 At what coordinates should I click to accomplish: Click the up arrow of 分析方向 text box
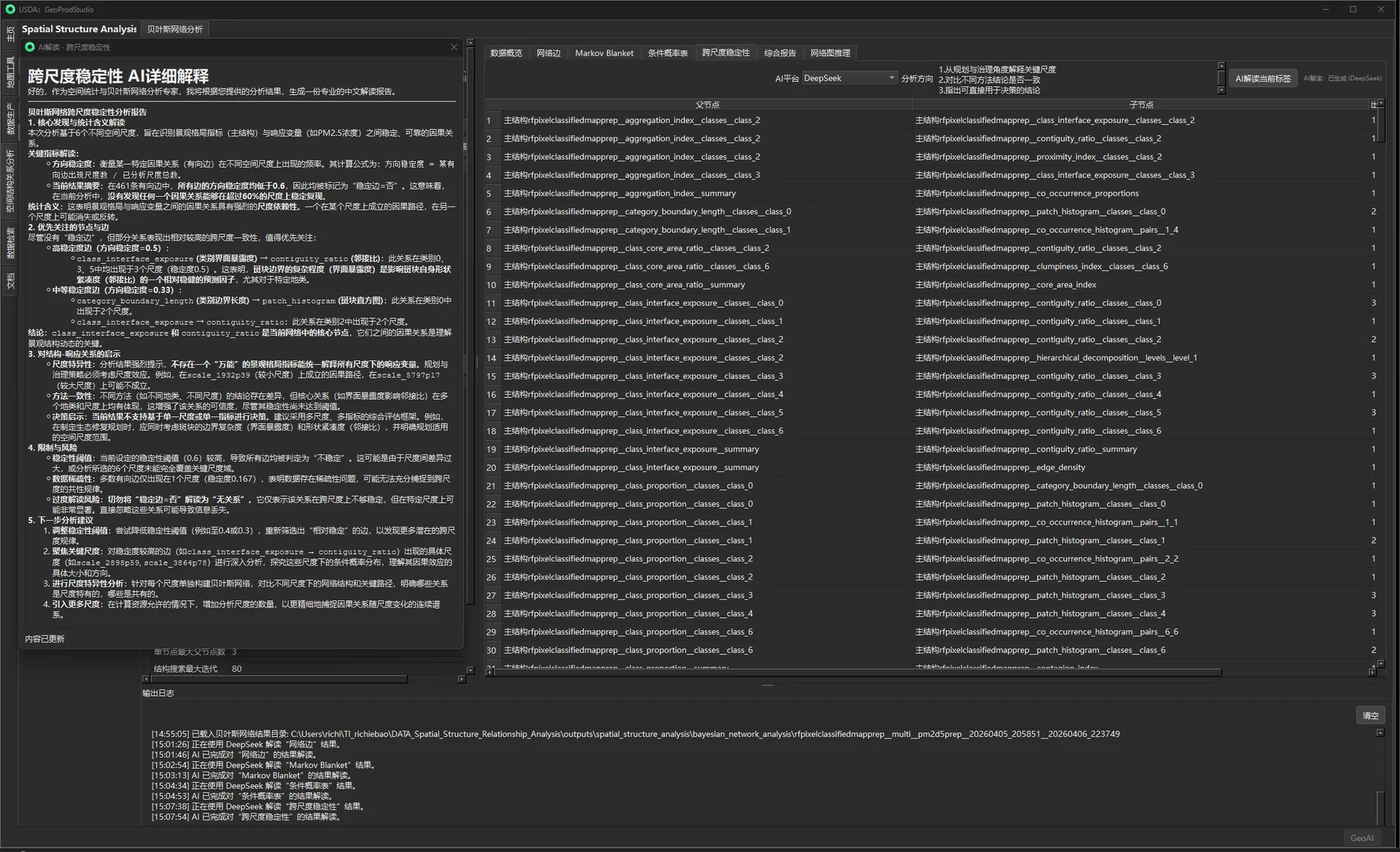[1221, 66]
